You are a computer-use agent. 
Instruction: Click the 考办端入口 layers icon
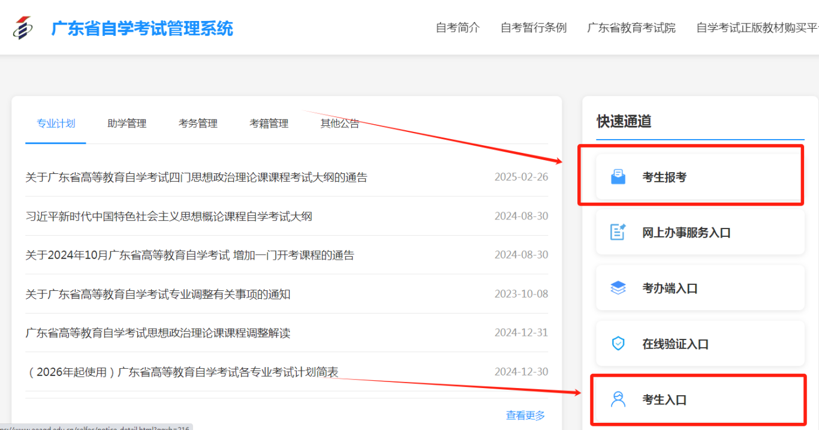(618, 288)
